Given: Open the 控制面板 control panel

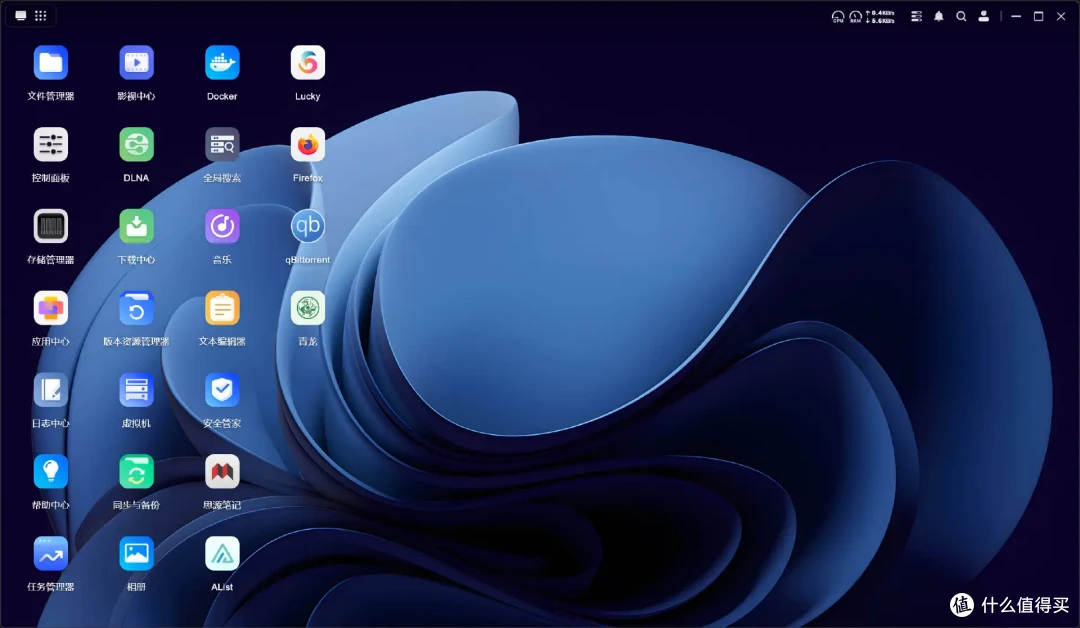Looking at the screenshot, I should (x=50, y=145).
